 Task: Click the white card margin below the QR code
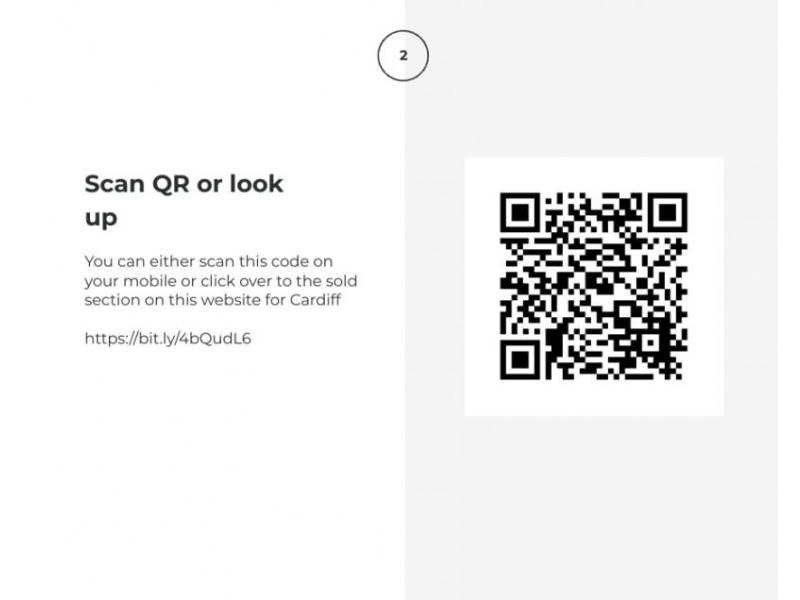[593, 398]
